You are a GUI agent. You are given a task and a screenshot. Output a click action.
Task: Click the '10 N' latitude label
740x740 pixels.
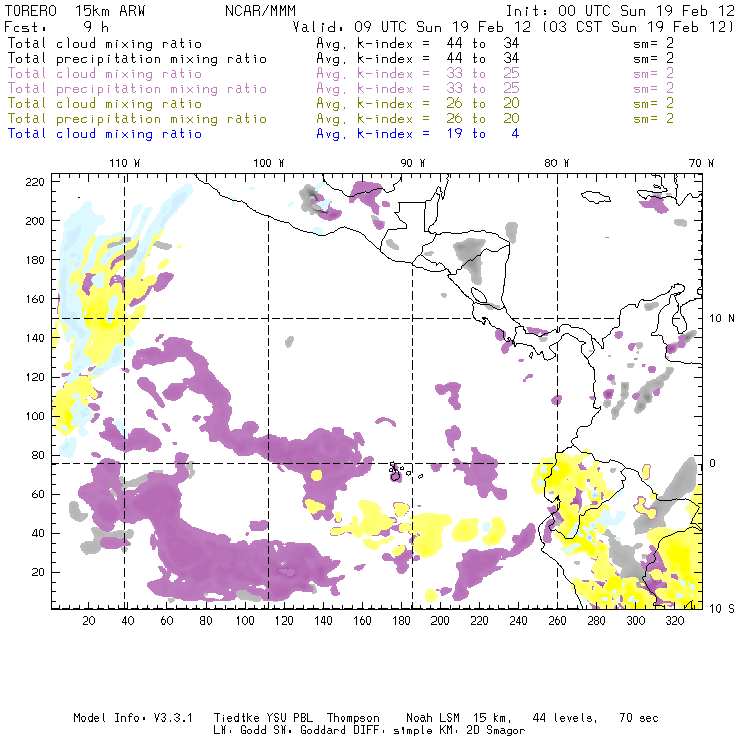click(x=722, y=319)
